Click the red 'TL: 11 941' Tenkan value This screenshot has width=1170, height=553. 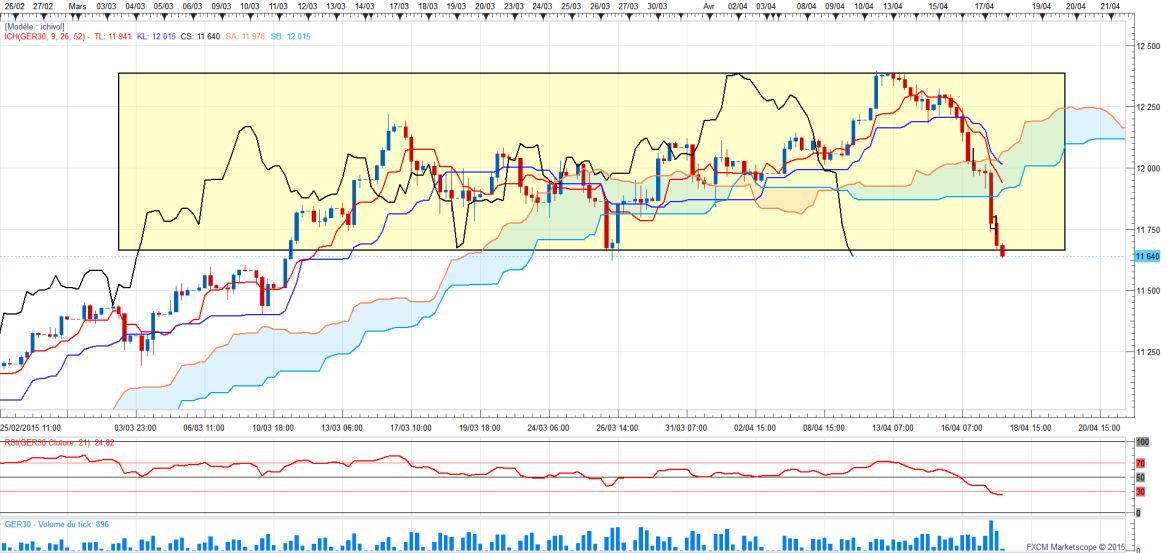point(113,36)
